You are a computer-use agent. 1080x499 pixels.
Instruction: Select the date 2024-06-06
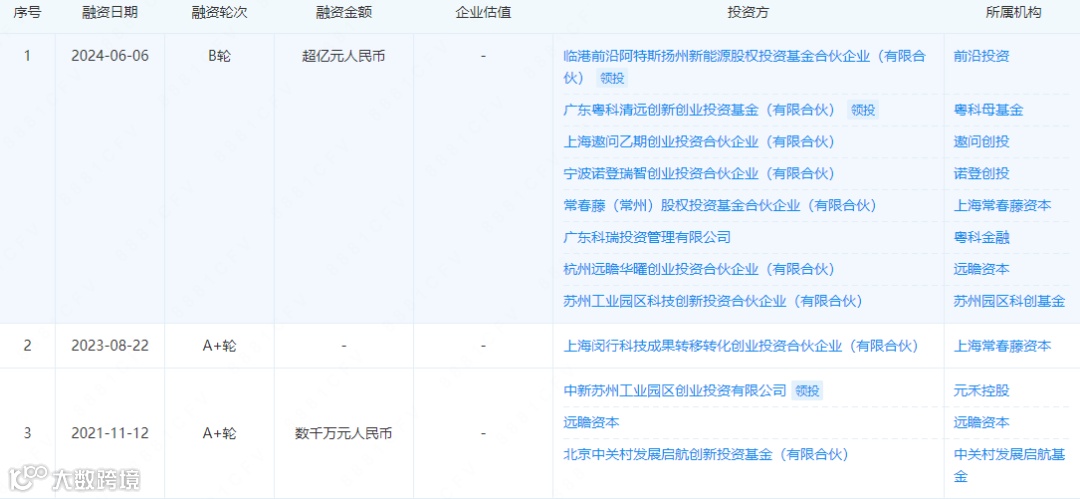point(110,57)
